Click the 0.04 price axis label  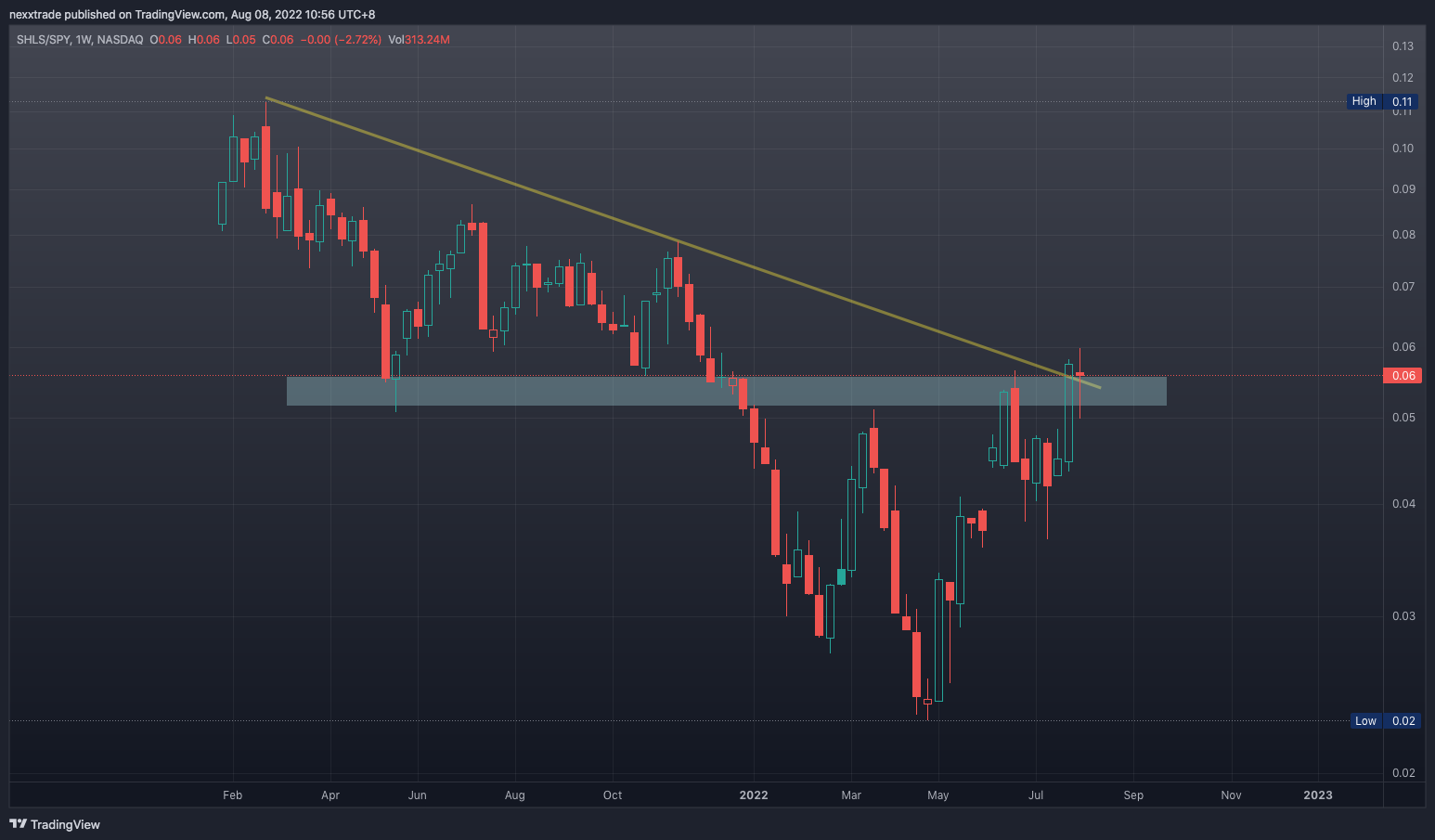click(x=1403, y=504)
